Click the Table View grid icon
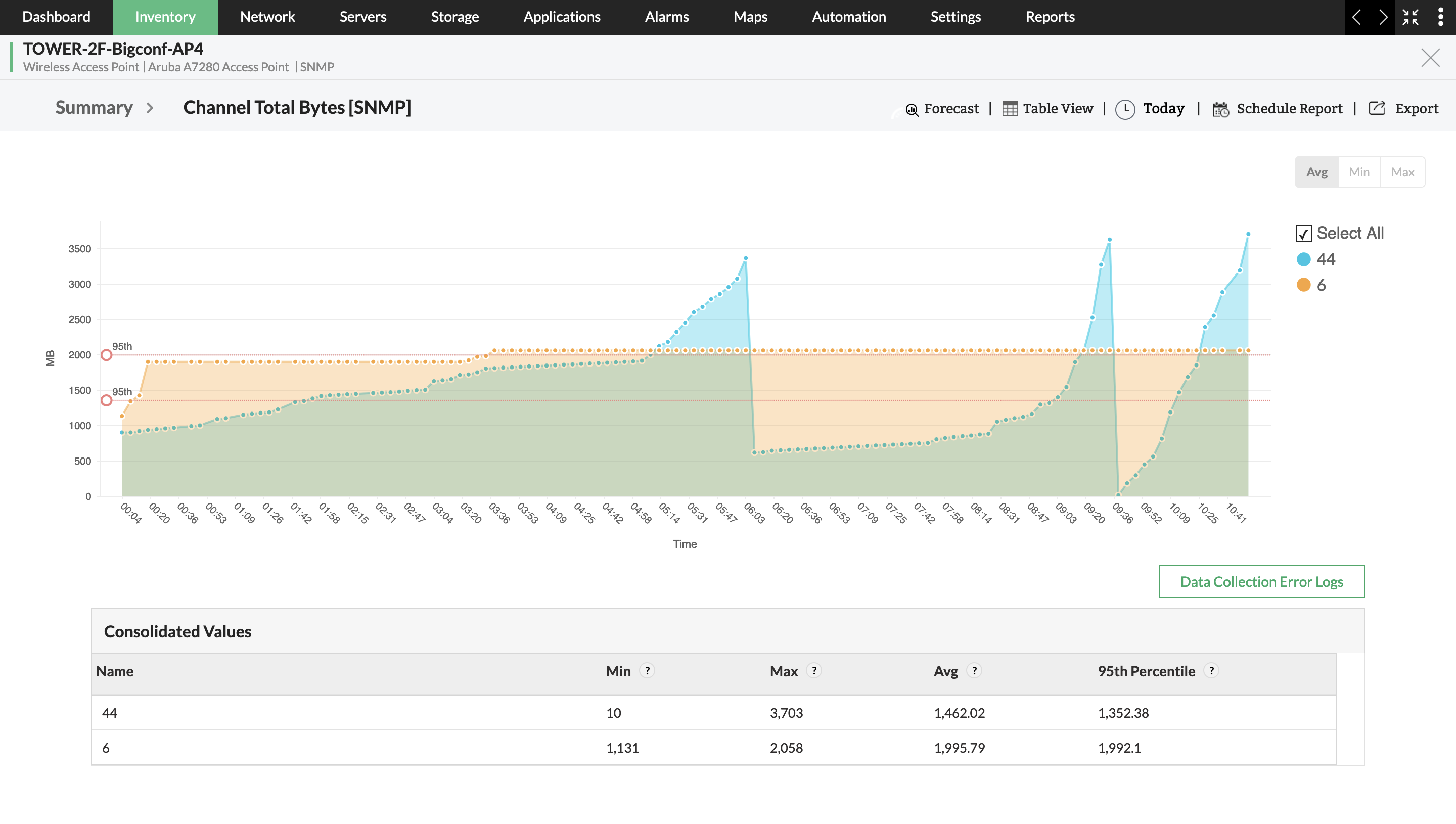The image size is (1456, 824). point(1010,108)
